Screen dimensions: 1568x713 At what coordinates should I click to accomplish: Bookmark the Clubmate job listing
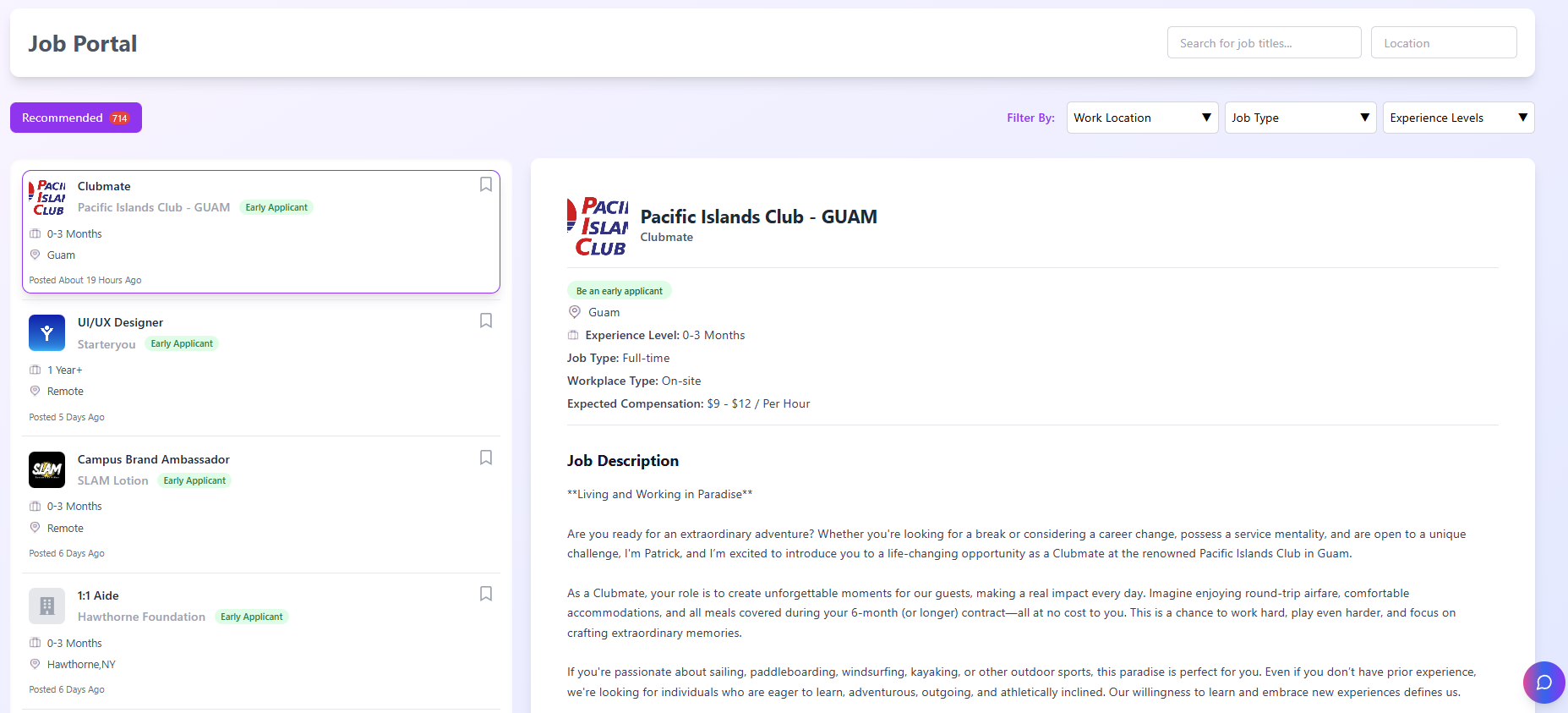click(x=486, y=184)
